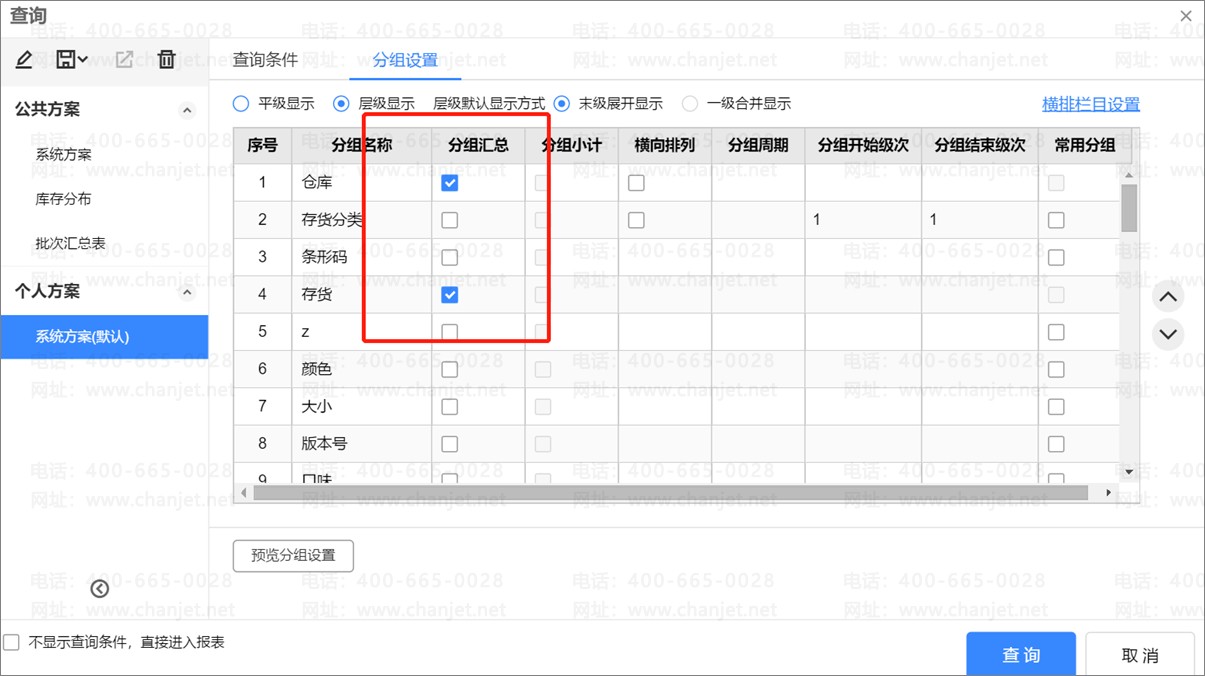Click the 取消 button
Screen dimensions: 1205x676
point(1140,655)
